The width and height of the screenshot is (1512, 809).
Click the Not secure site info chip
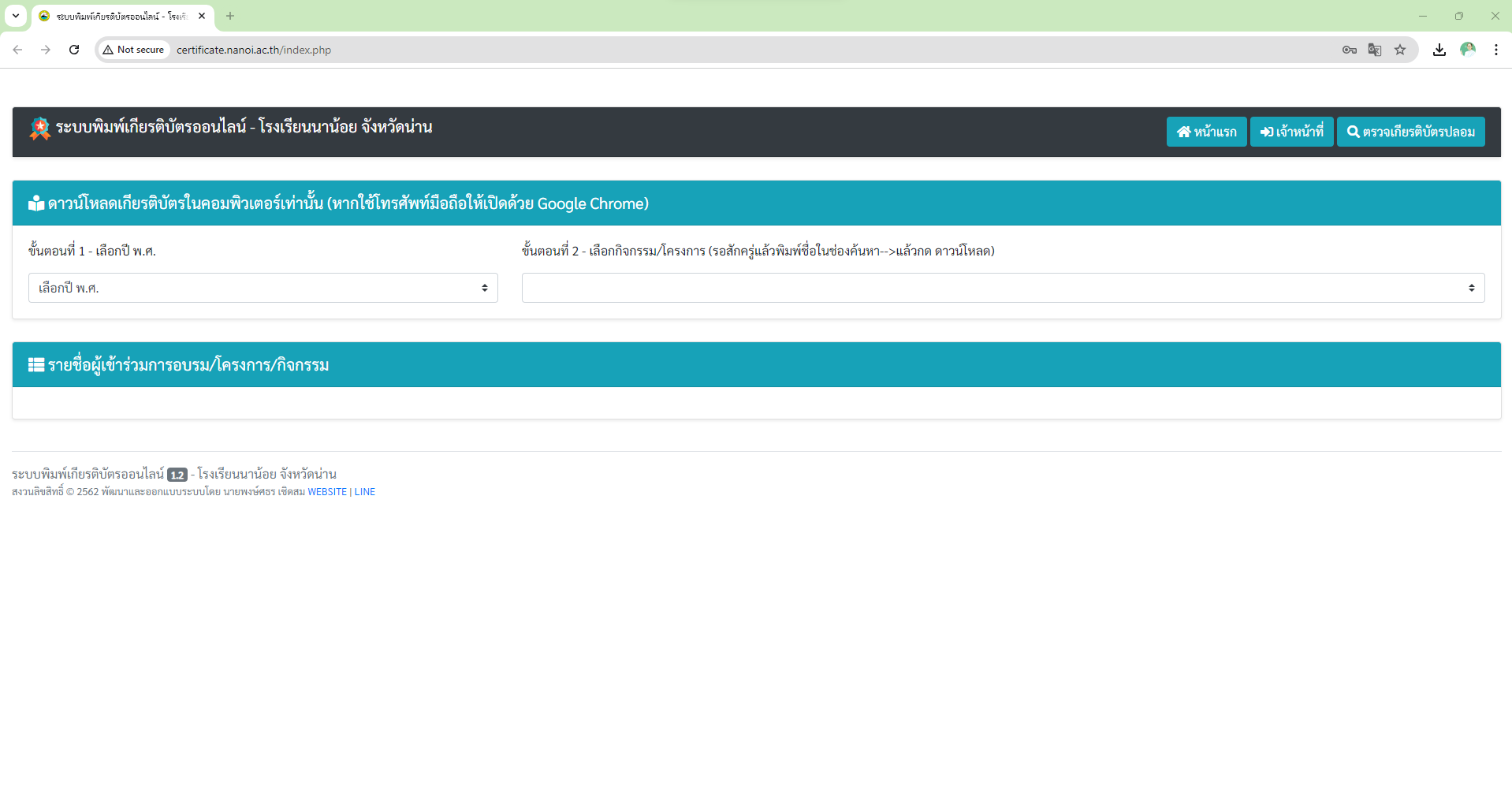pyautogui.click(x=133, y=50)
